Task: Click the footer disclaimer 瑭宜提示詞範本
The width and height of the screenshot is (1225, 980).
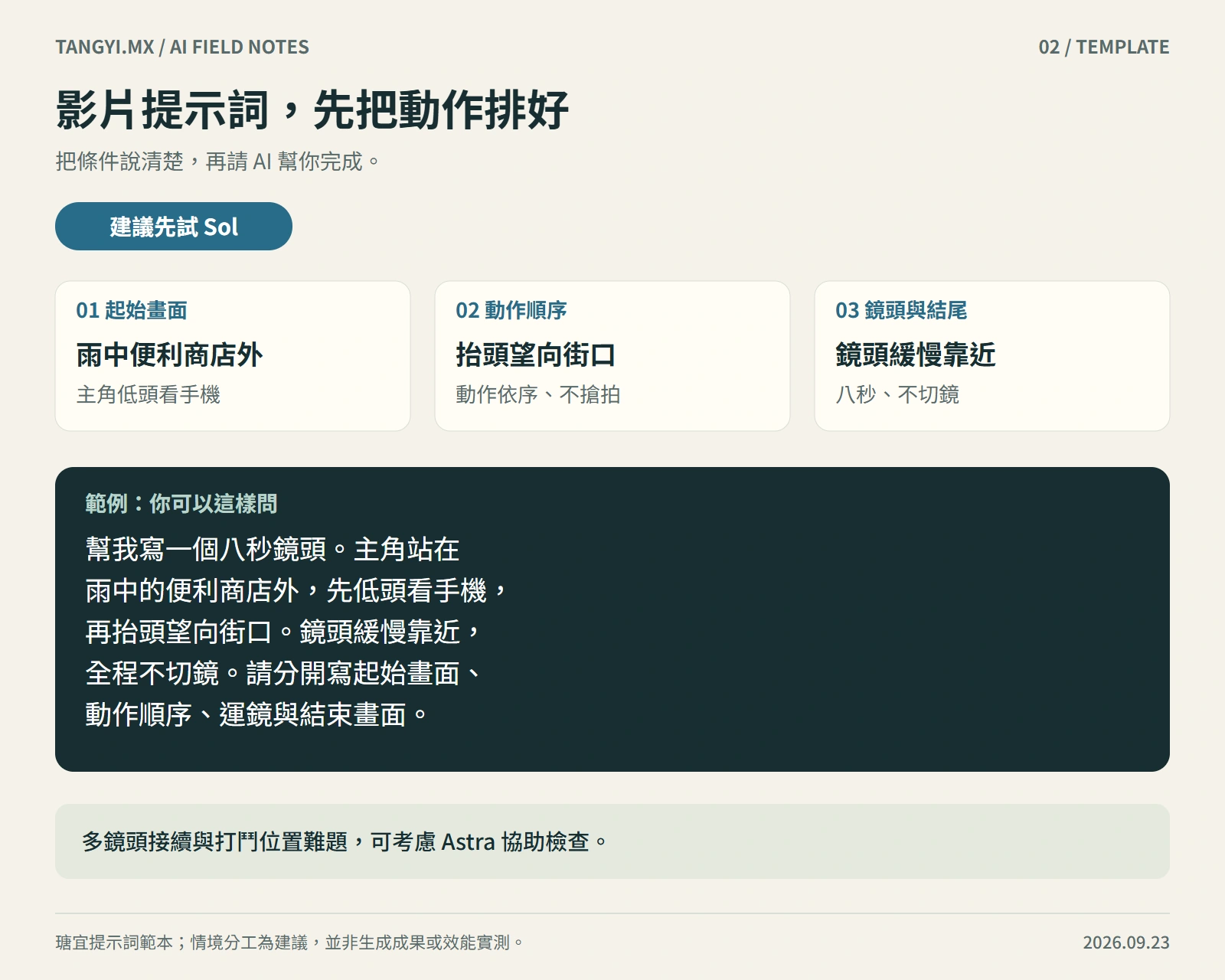Action: point(289,942)
